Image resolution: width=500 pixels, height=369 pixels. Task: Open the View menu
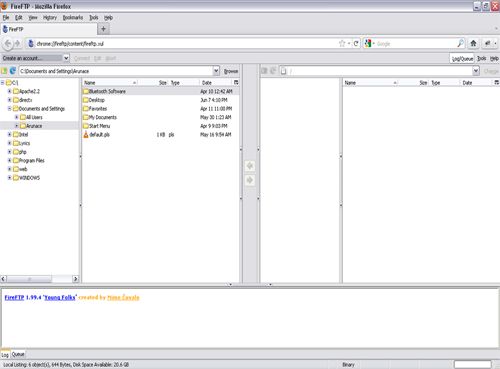pyautogui.click(x=33, y=17)
